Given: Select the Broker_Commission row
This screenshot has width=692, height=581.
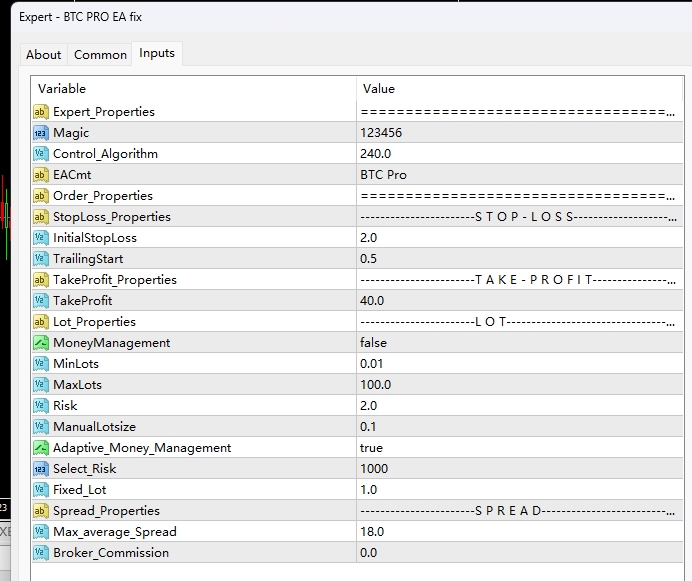Looking at the screenshot, I should [x=111, y=553].
